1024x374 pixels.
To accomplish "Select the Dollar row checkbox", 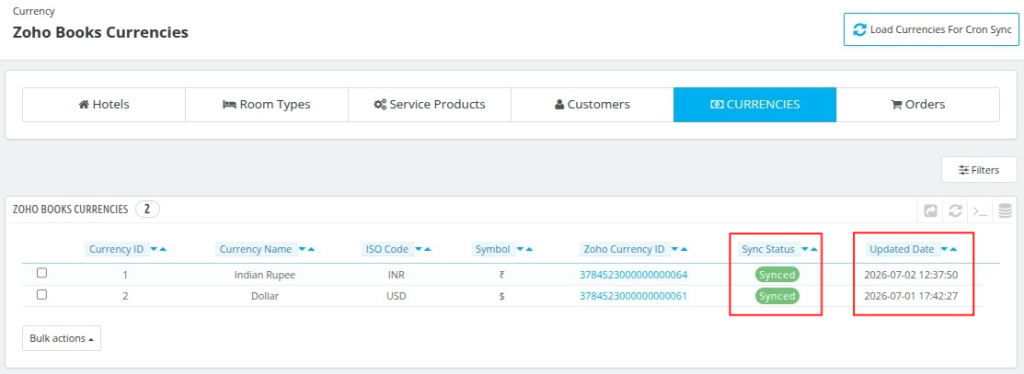I will (42, 294).
